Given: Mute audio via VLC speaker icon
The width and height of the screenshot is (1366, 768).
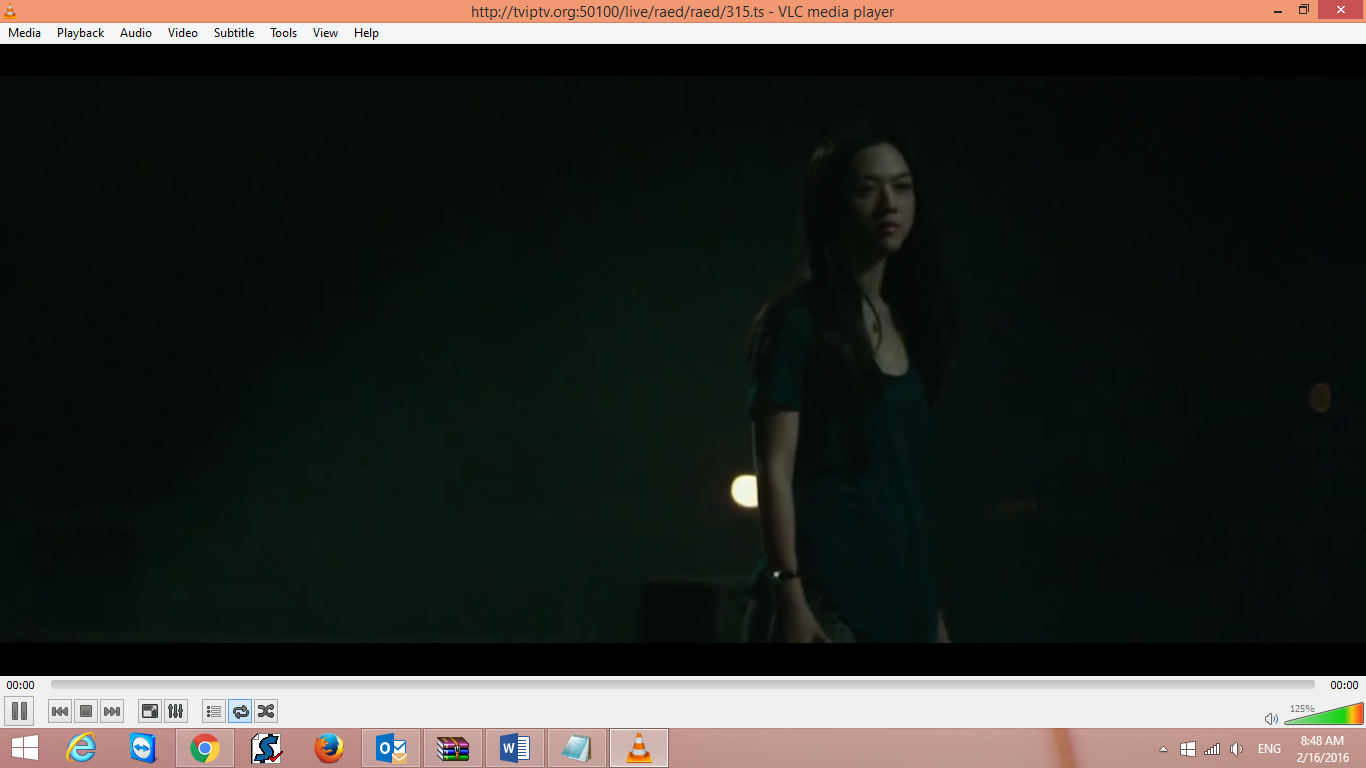Looking at the screenshot, I should point(1271,718).
